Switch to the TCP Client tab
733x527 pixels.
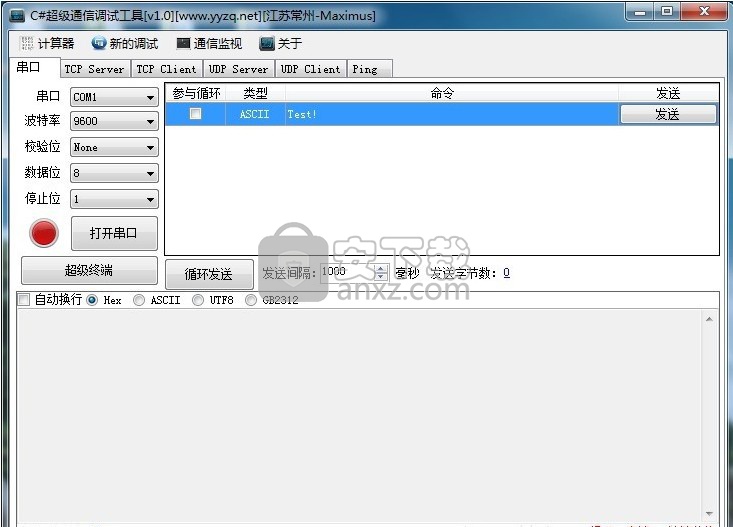pyautogui.click(x=167, y=69)
